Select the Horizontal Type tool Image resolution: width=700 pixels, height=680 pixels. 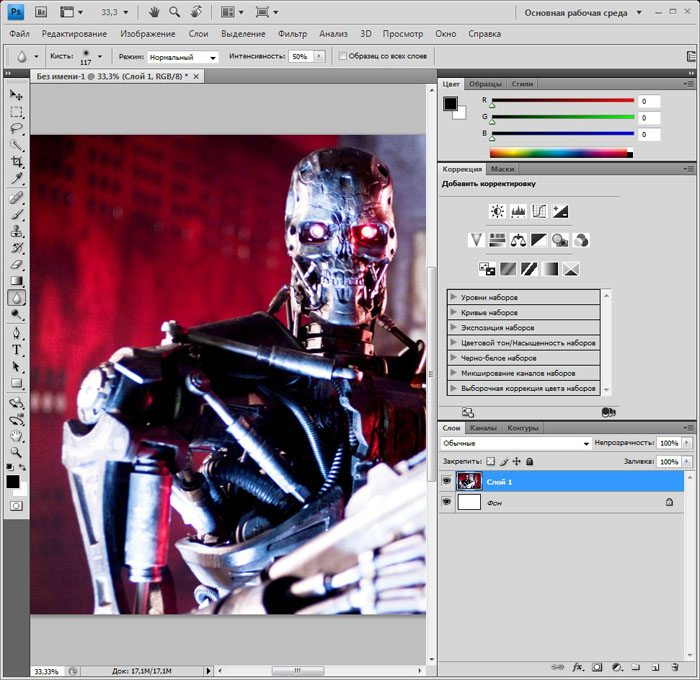coord(17,349)
